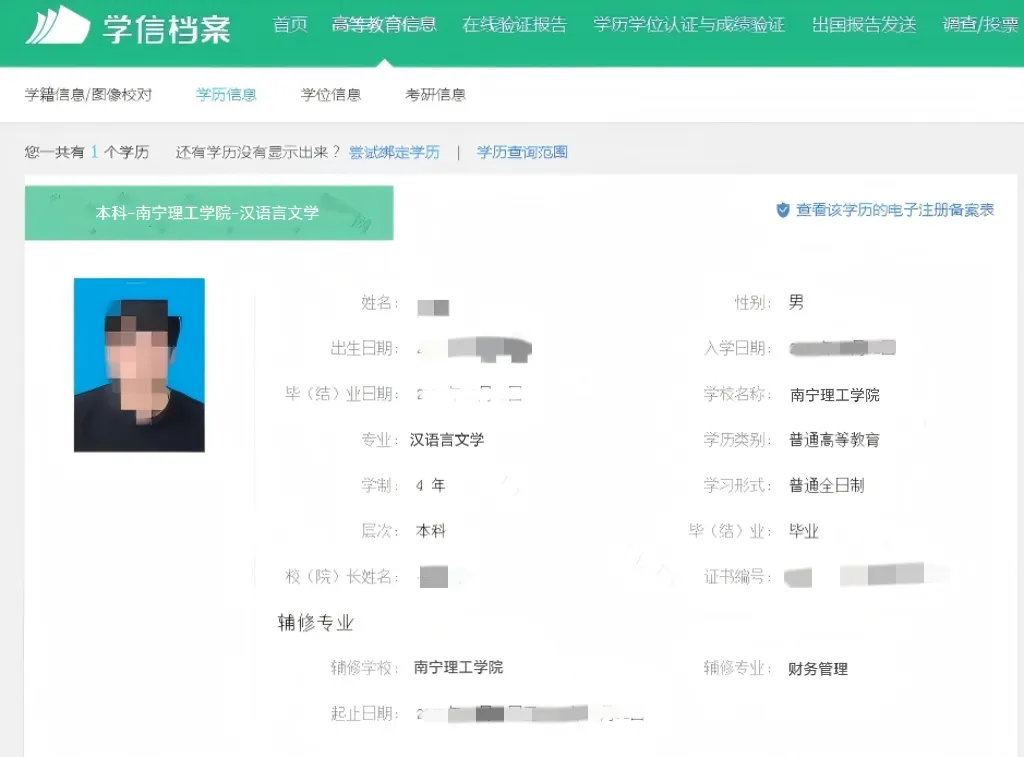Click the 辅修专业 section heading
1024x757 pixels.
click(315, 622)
